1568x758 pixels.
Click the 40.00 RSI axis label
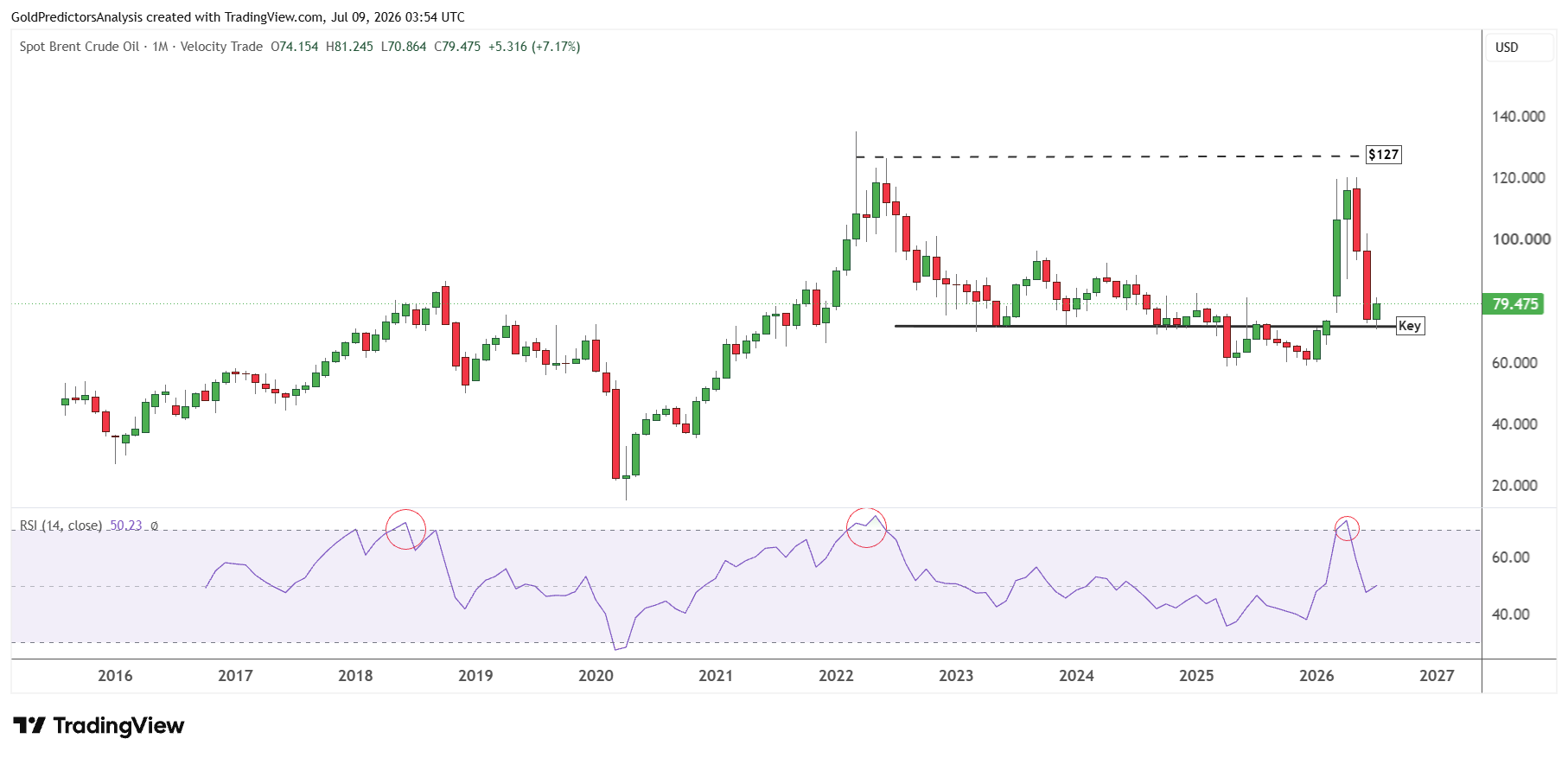1511,615
